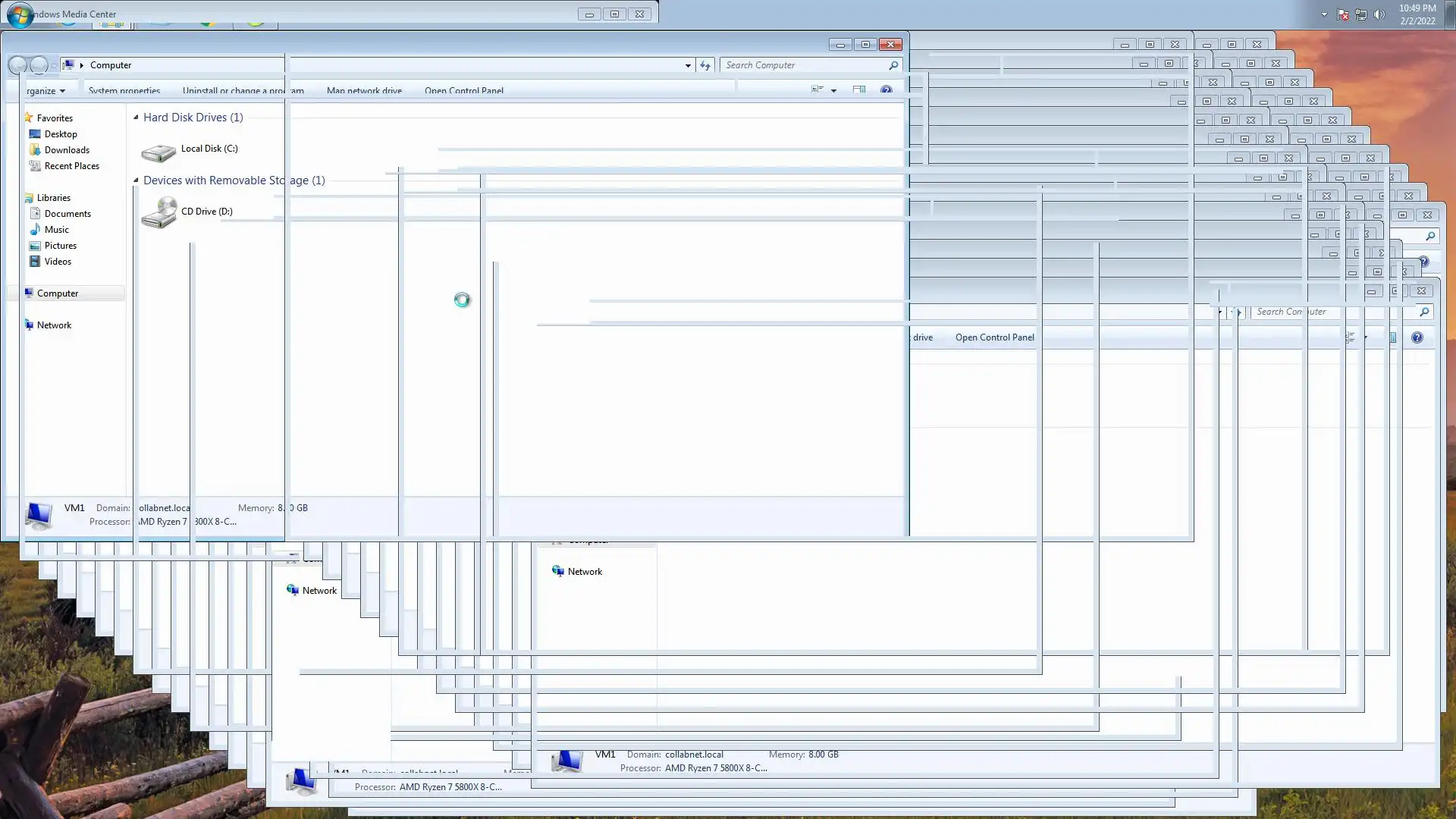Image resolution: width=1456 pixels, height=819 pixels.
Task: Click the search magnifier icon
Action: (x=893, y=65)
